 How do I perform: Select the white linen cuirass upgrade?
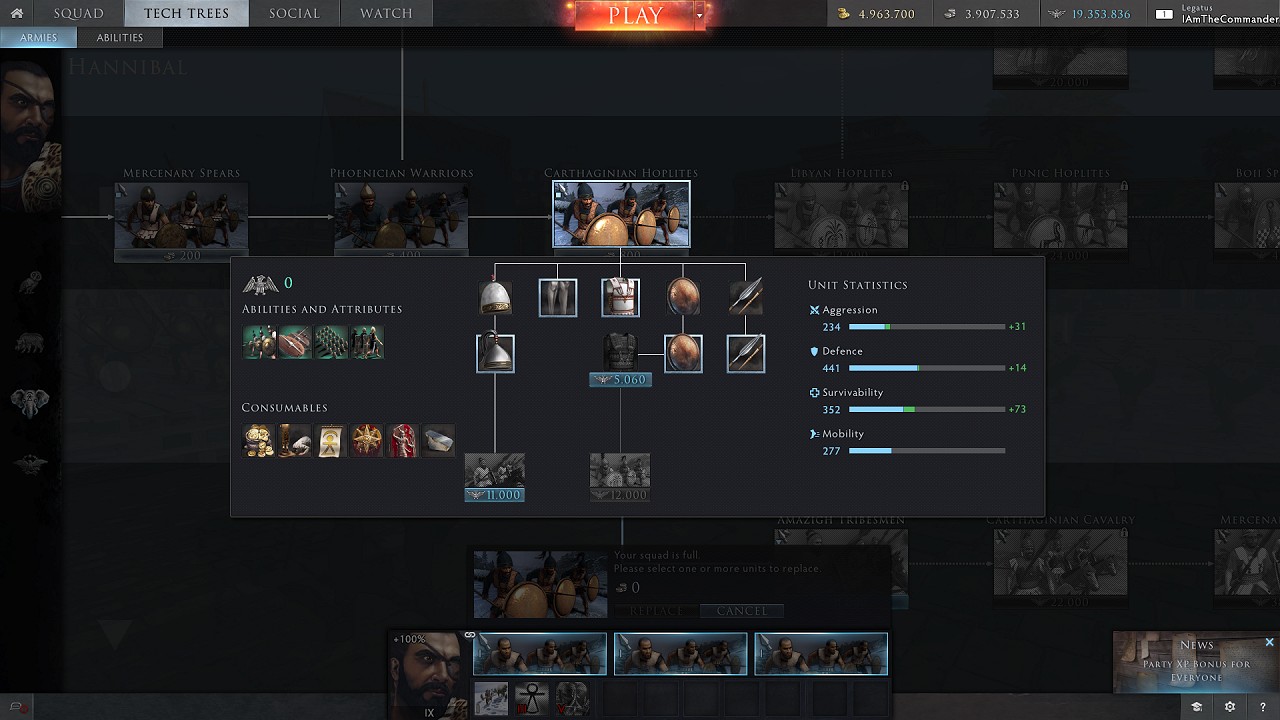point(620,298)
